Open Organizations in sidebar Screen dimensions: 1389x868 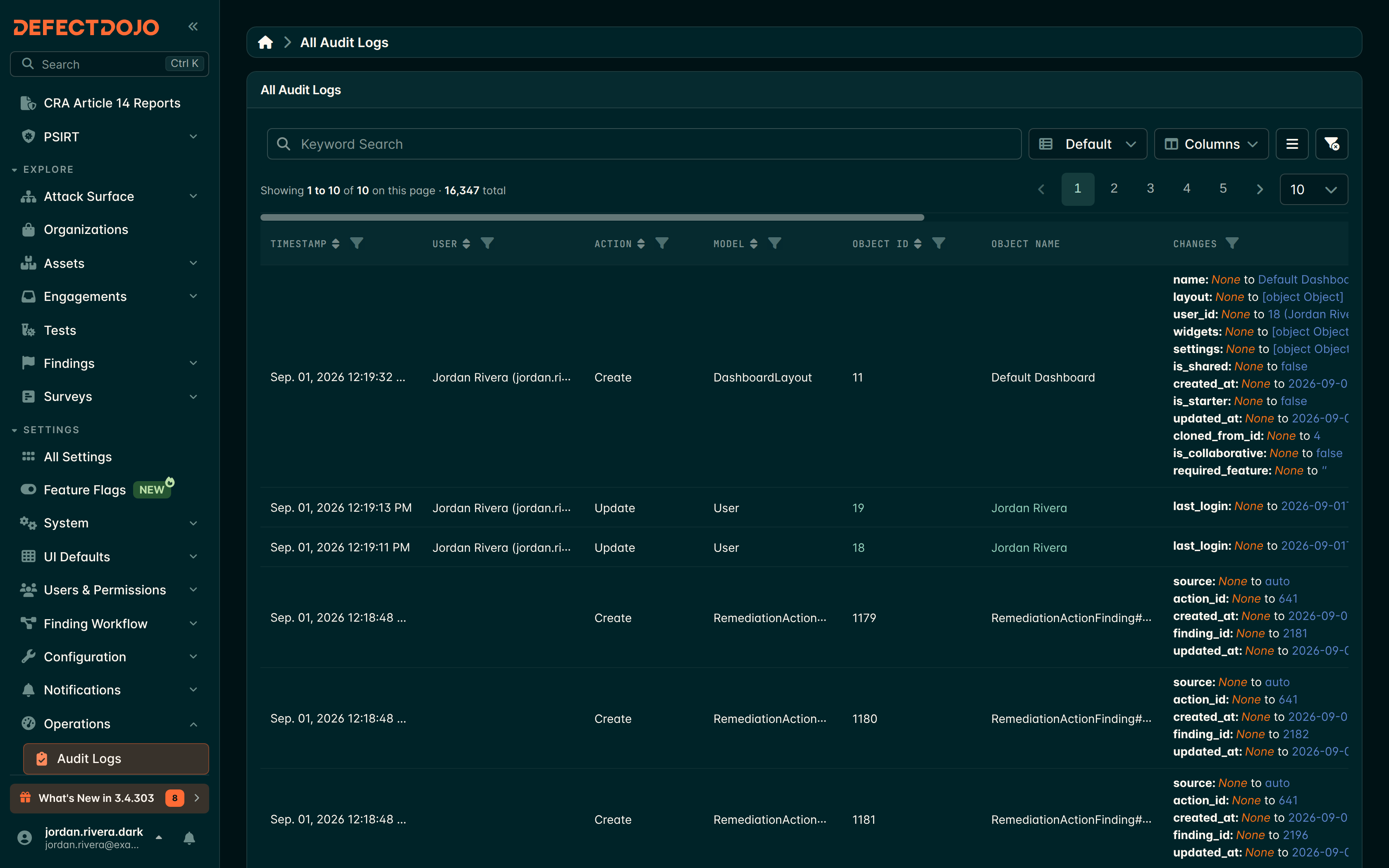click(x=109, y=230)
